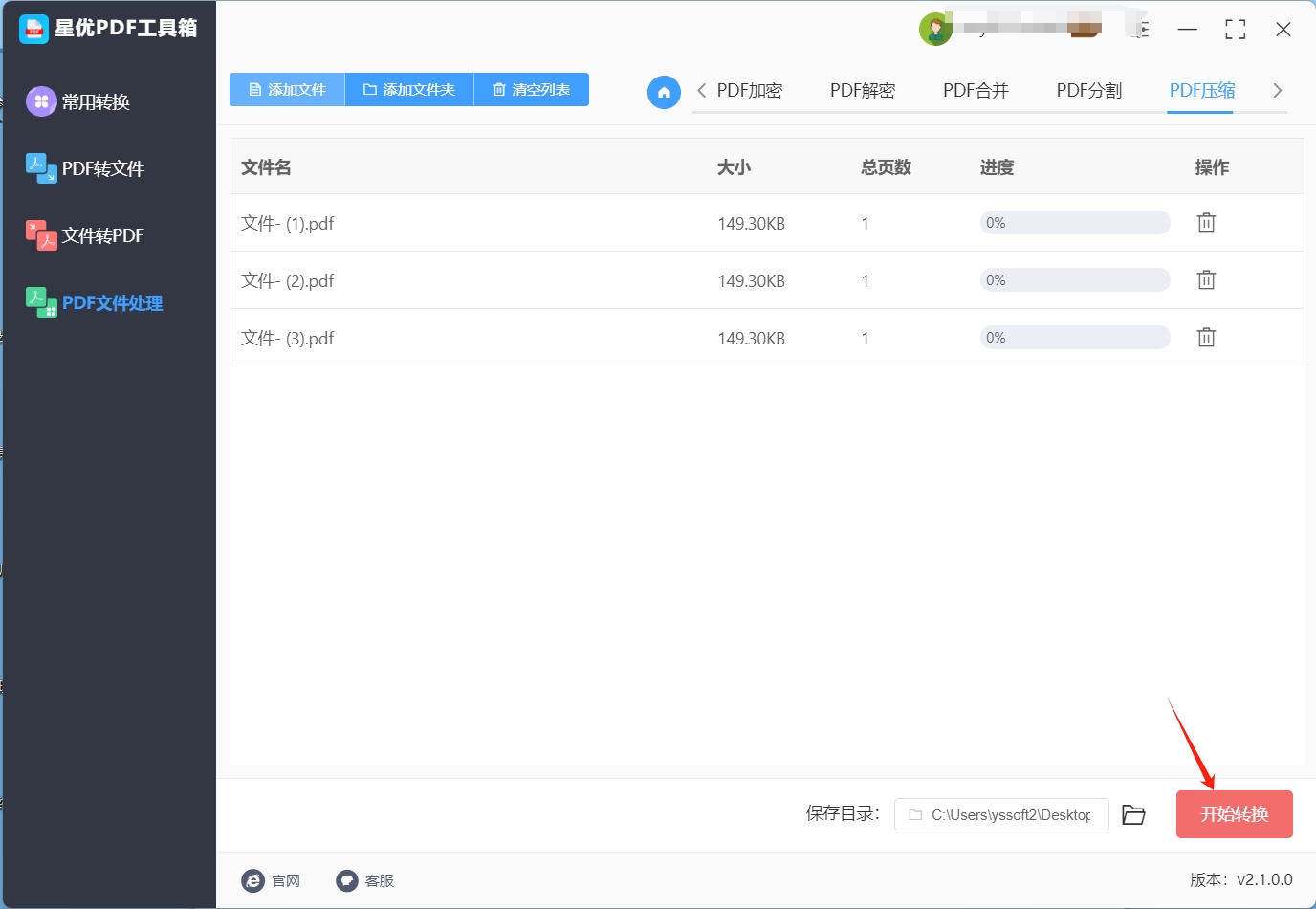Click the 文件名 column header
Image resolution: width=1316 pixels, height=909 pixels.
(x=266, y=167)
